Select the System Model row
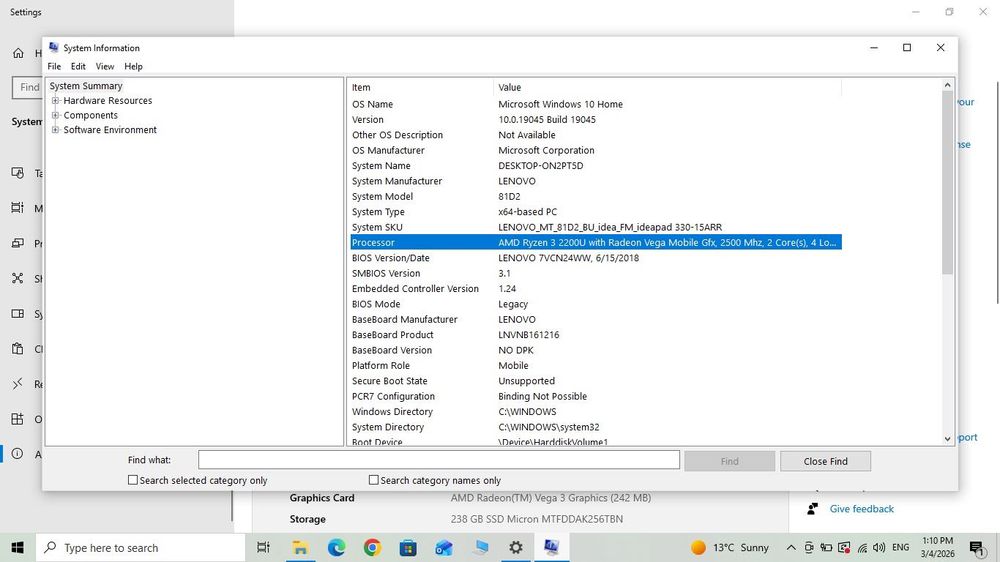Image resolution: width=1000 pixels, height=562 pixels. 596,196
